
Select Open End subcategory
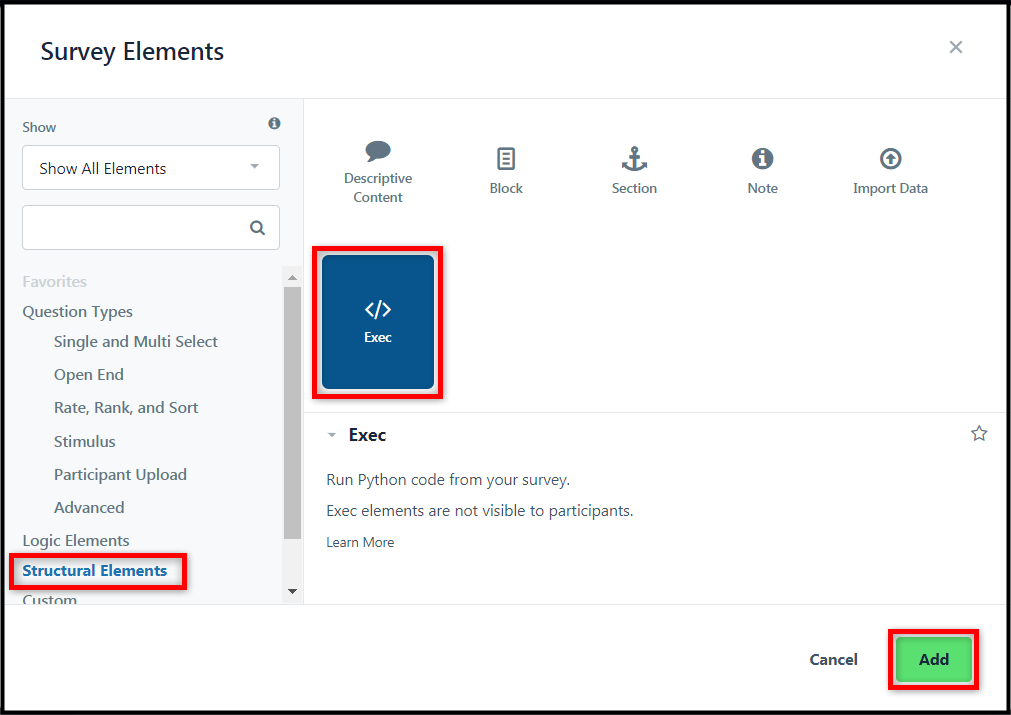[x=88, y=375]
